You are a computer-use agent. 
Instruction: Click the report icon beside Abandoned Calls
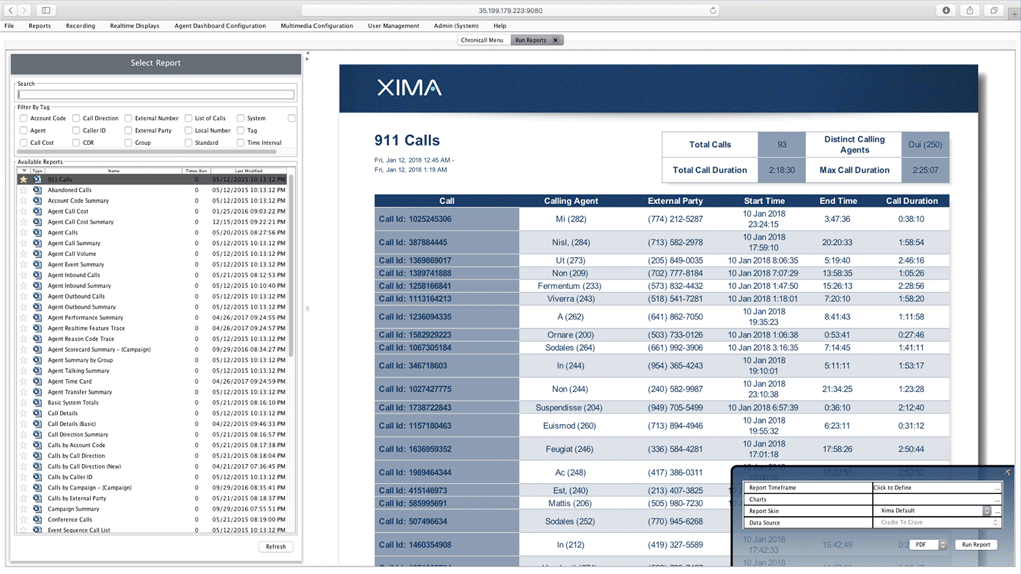[37, 190]
